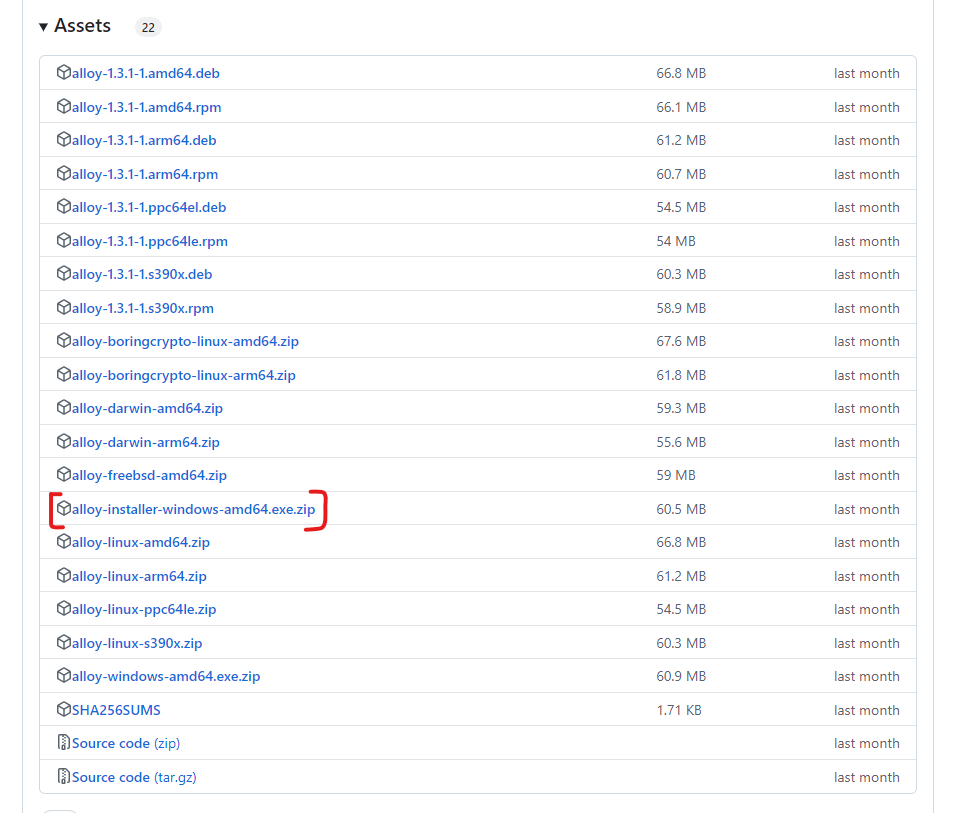
Task: Click the Assets count badge 22
Action: [148, 27]
